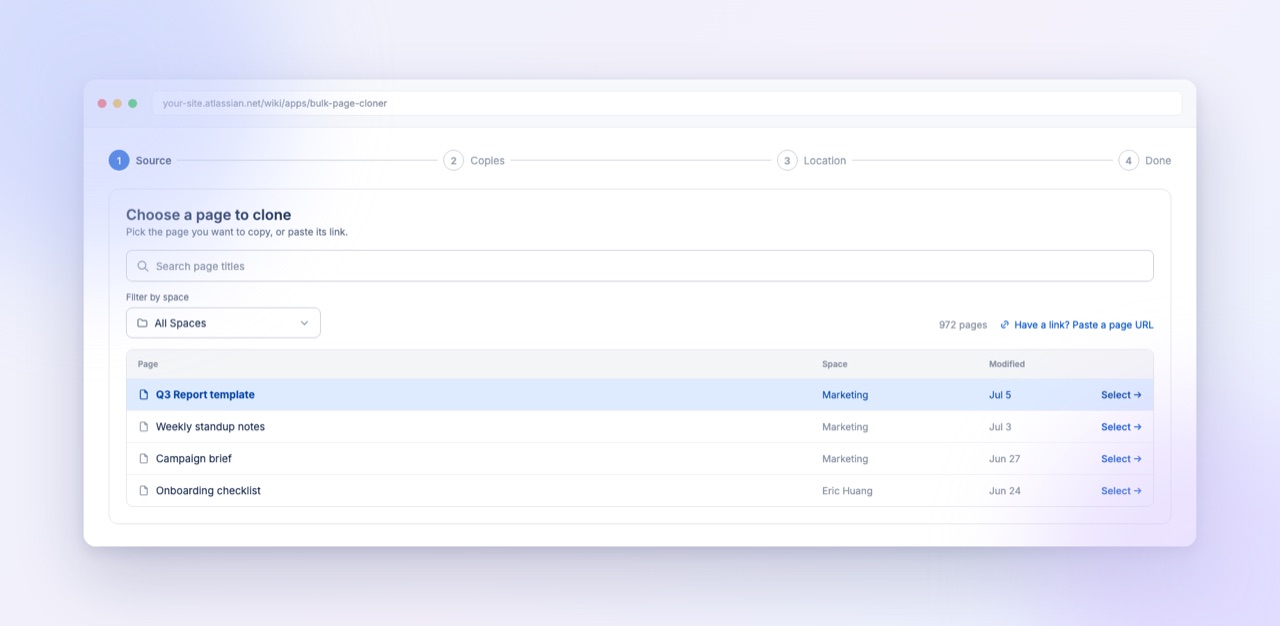Click the link icon beside Paste a page URL
The image size is (1280, 626).
pyautogui.click(x=1005, y=325)
